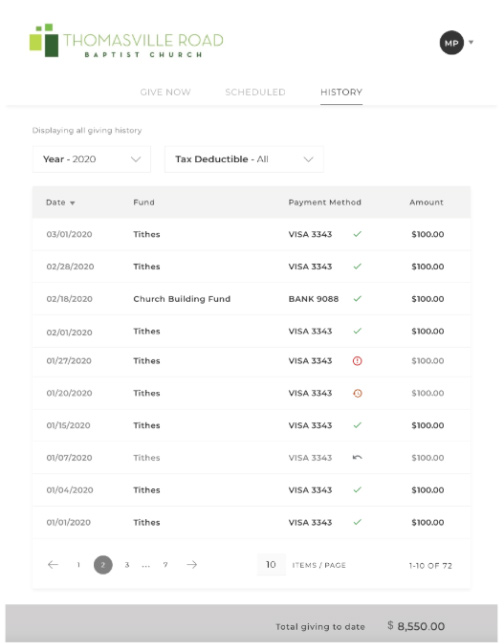Select the highlighted page 2 button
Screen dimensions: 504x644
pyautogui.click(x=103, y=565)
